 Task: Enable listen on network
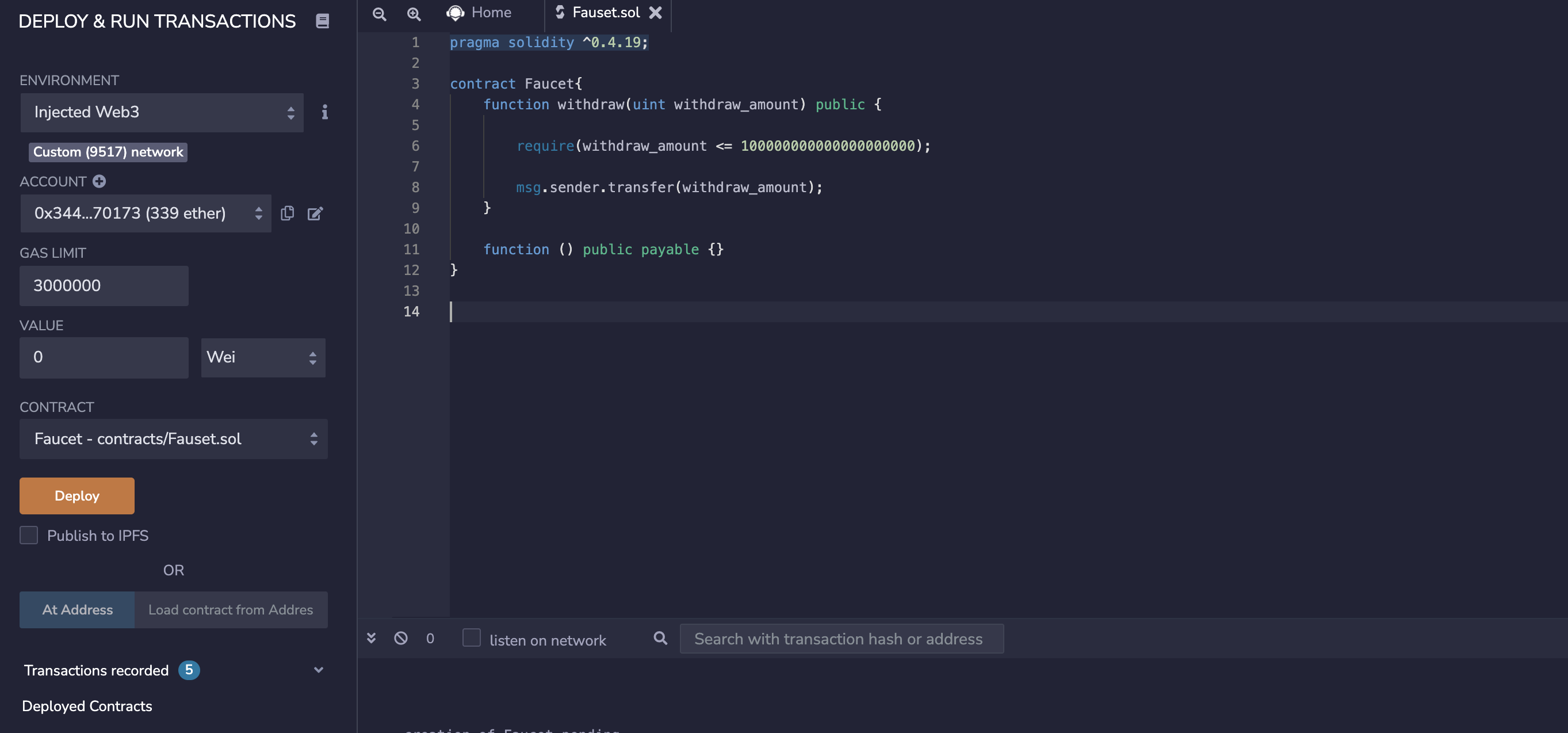472,637
